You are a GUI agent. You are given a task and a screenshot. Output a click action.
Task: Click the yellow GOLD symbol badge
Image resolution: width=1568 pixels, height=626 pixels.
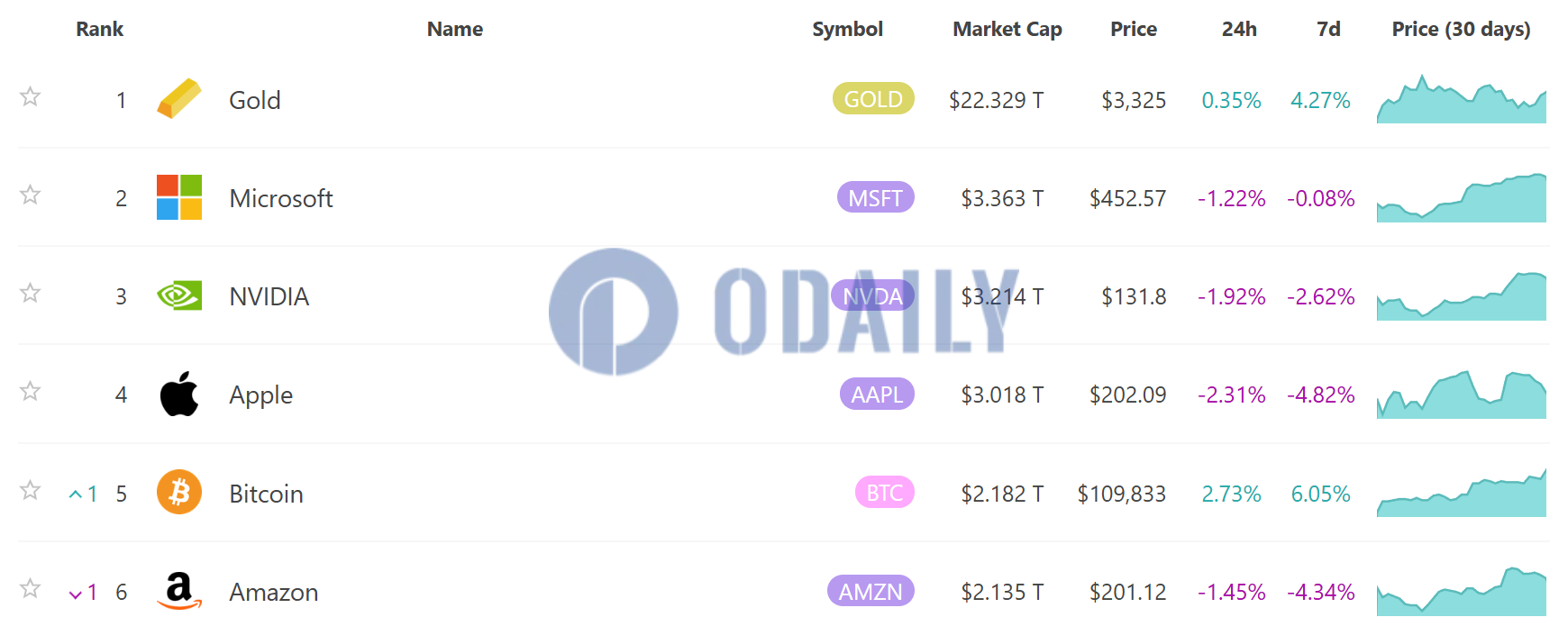pos(872,99)
